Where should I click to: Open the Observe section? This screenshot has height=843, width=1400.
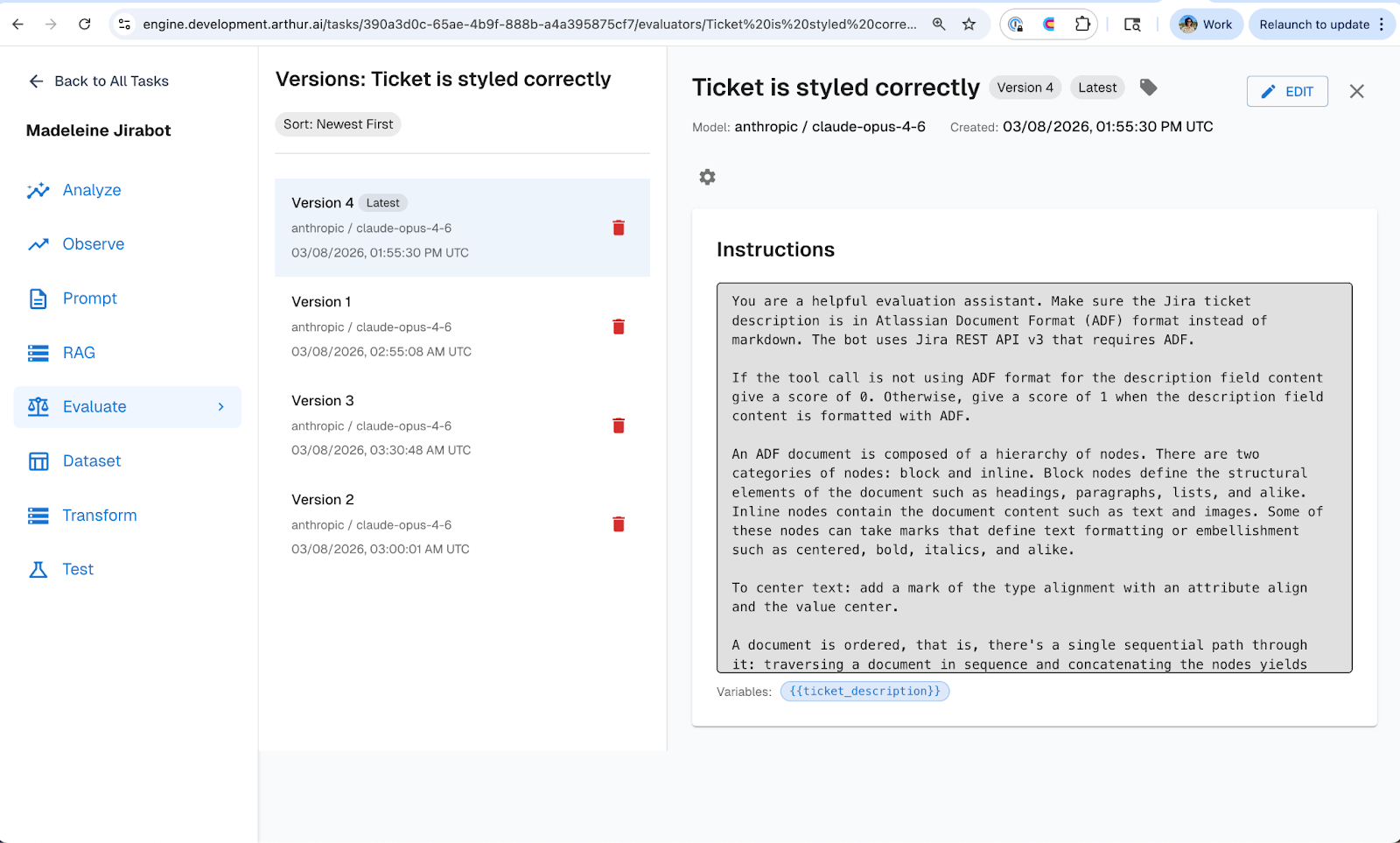(x=127, y=244)
